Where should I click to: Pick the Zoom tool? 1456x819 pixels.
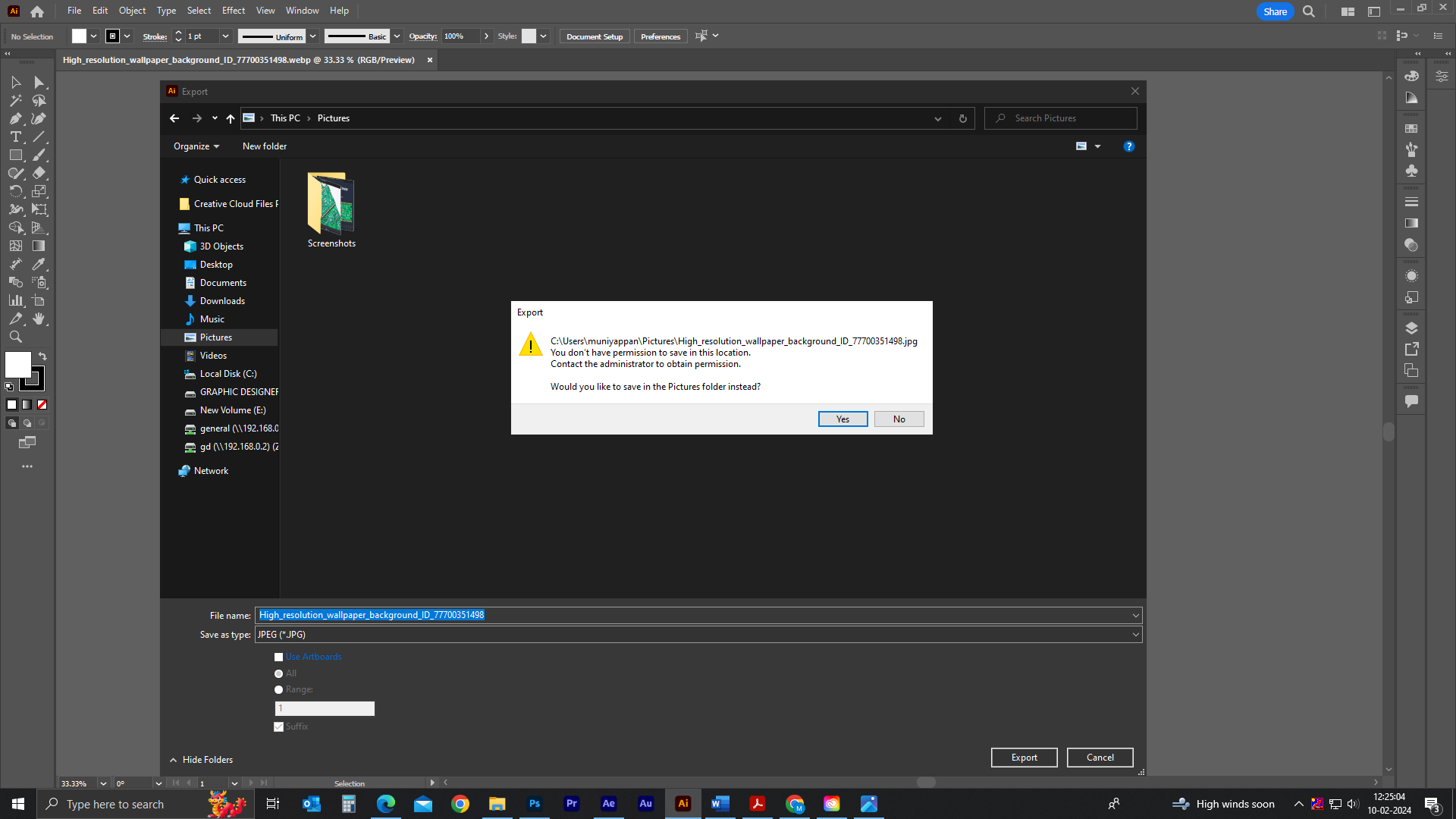pos(15,337)
